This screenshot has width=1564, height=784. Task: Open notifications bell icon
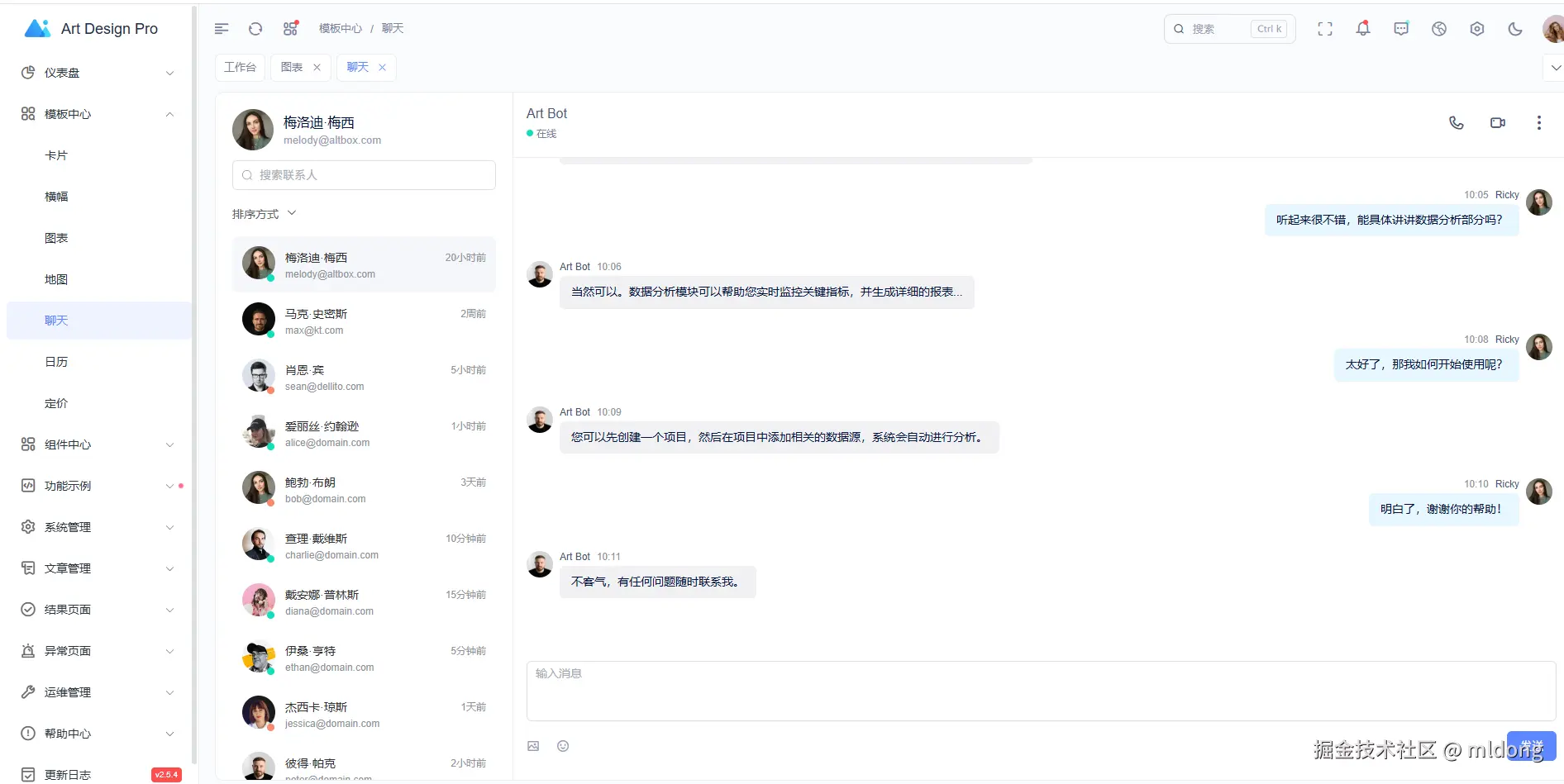1363,29
